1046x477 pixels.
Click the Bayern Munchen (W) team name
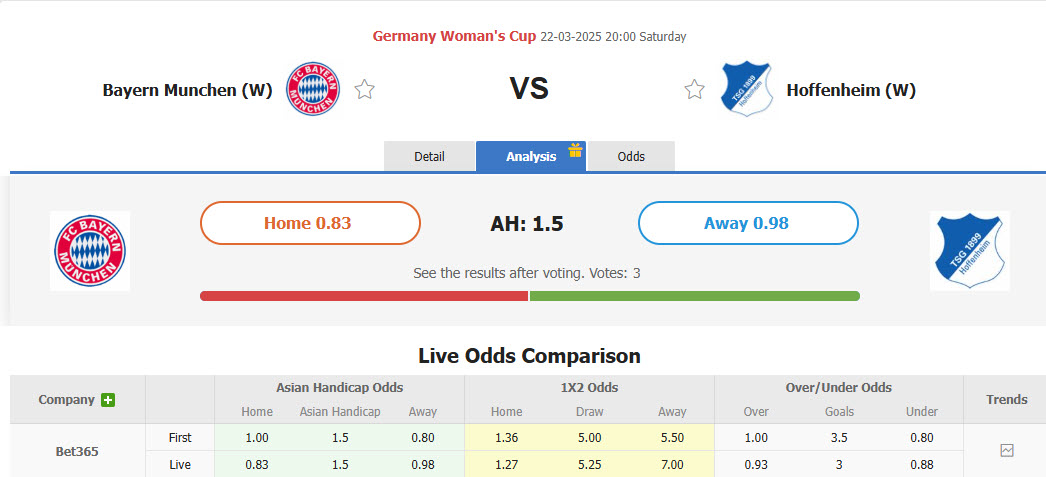[x=187, y=90]
